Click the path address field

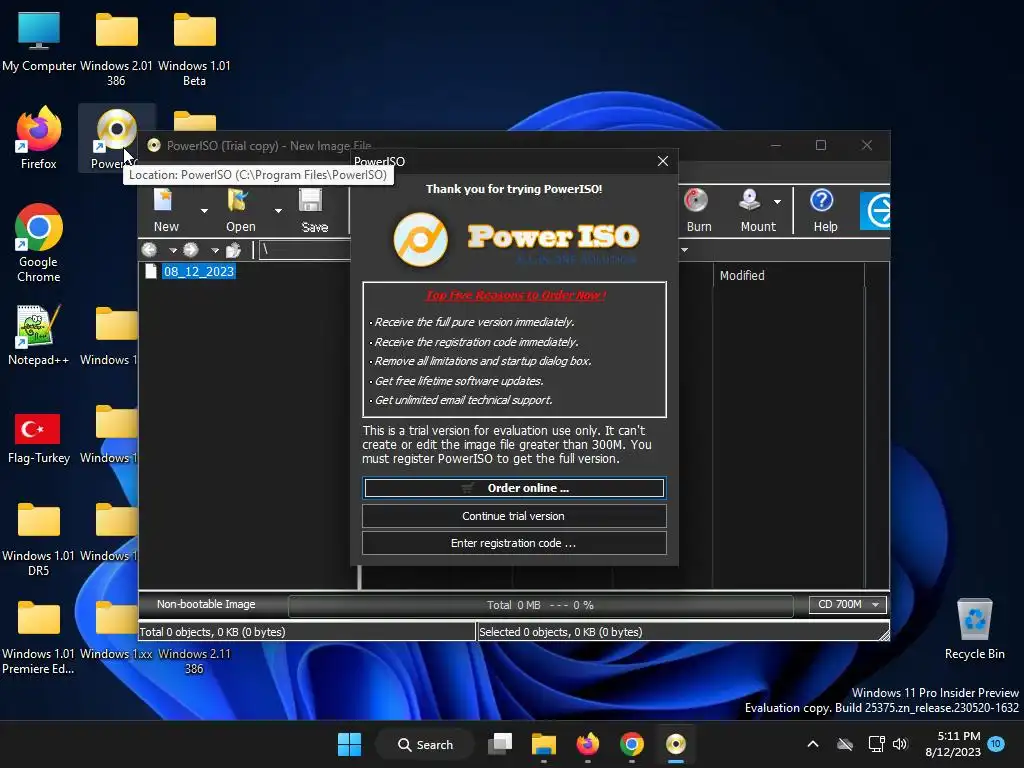click(x=305, y=250)
